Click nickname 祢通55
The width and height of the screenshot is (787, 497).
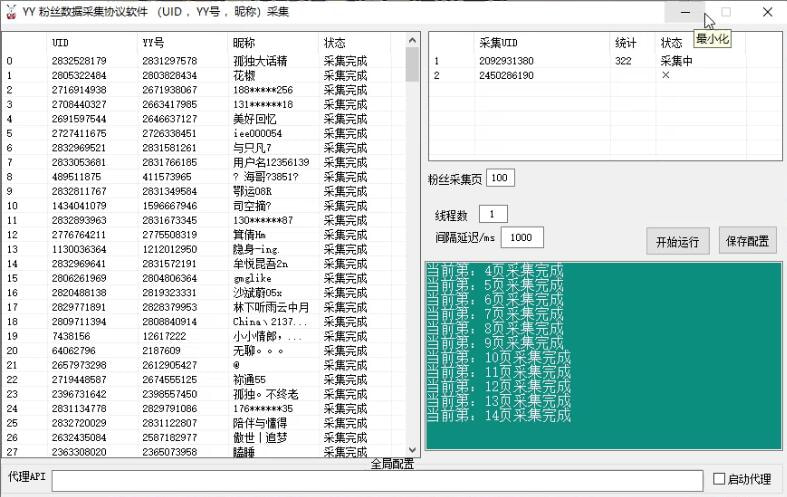(249, 380)
